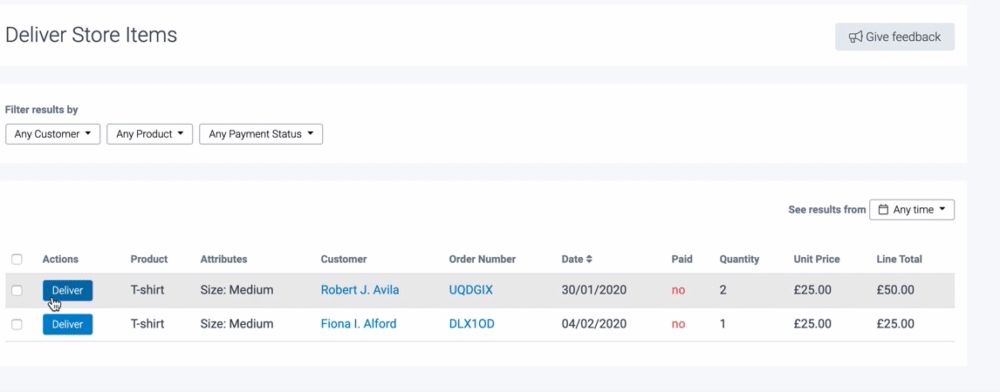This screenshot has height=392, width=1000.
Task: Click the Order Number column header
Action: [482, 259]
